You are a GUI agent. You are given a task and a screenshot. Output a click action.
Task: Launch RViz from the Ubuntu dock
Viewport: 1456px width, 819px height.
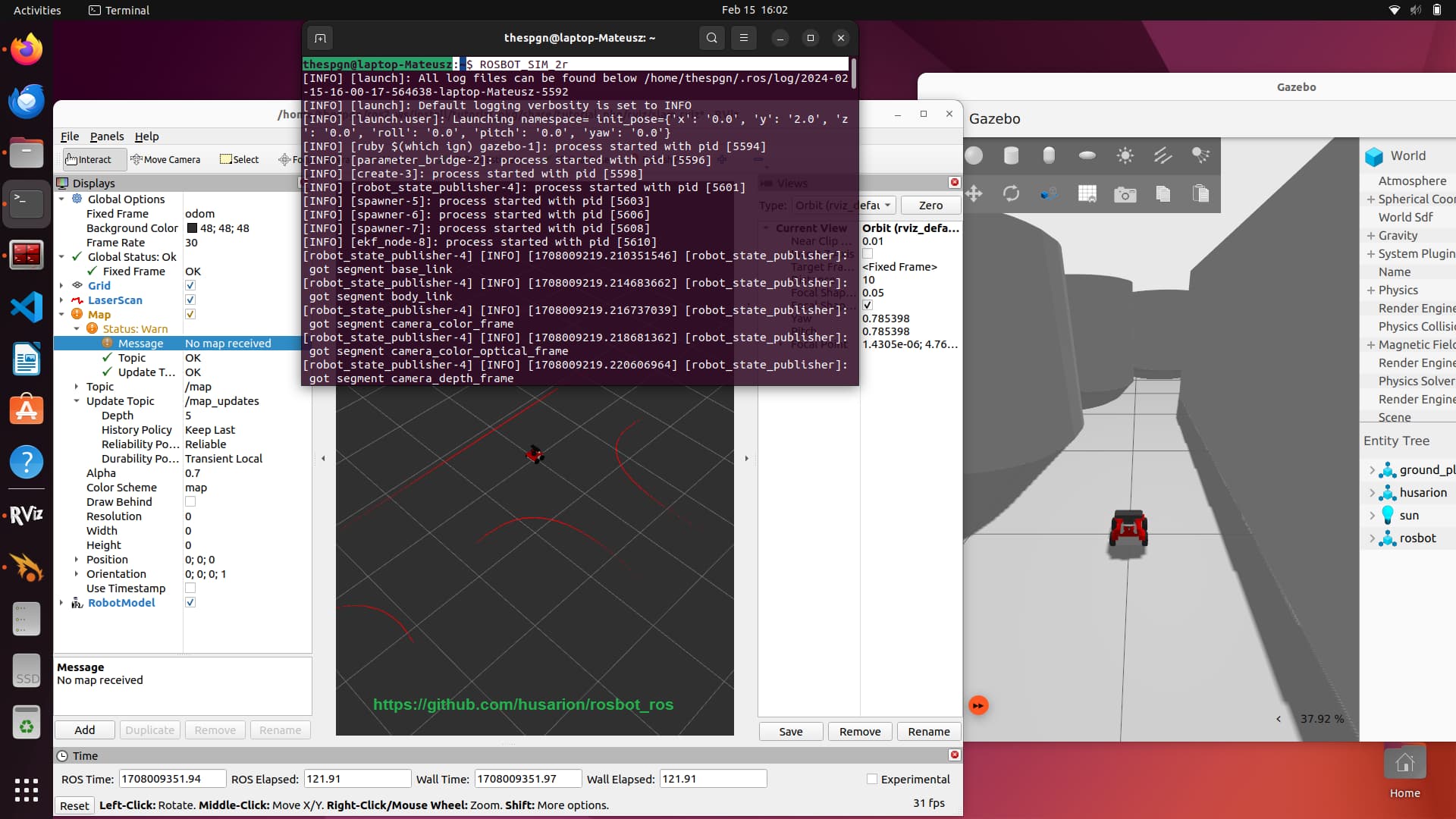pos(27,514)
